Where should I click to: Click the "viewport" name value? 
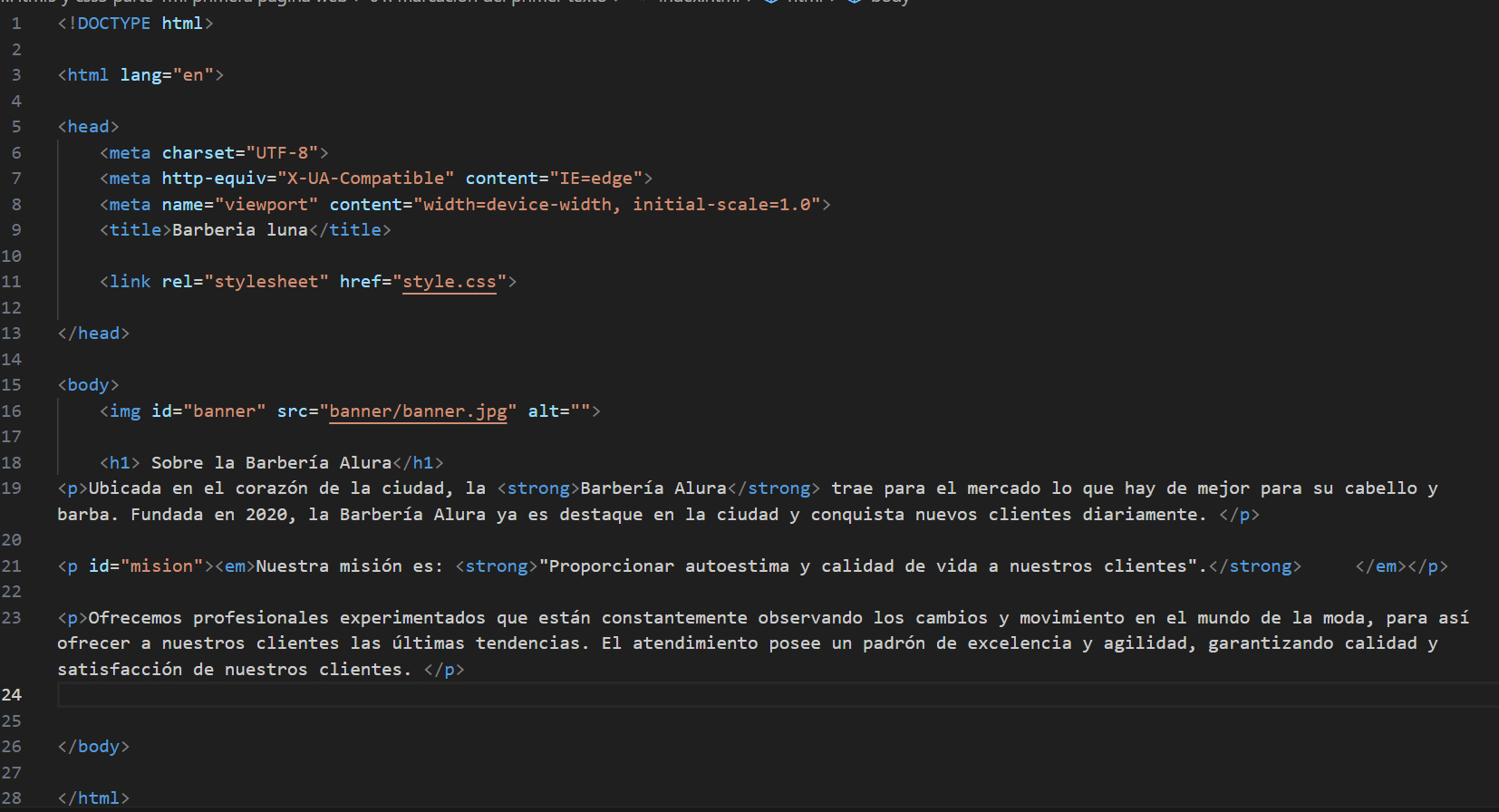(266, 205)
